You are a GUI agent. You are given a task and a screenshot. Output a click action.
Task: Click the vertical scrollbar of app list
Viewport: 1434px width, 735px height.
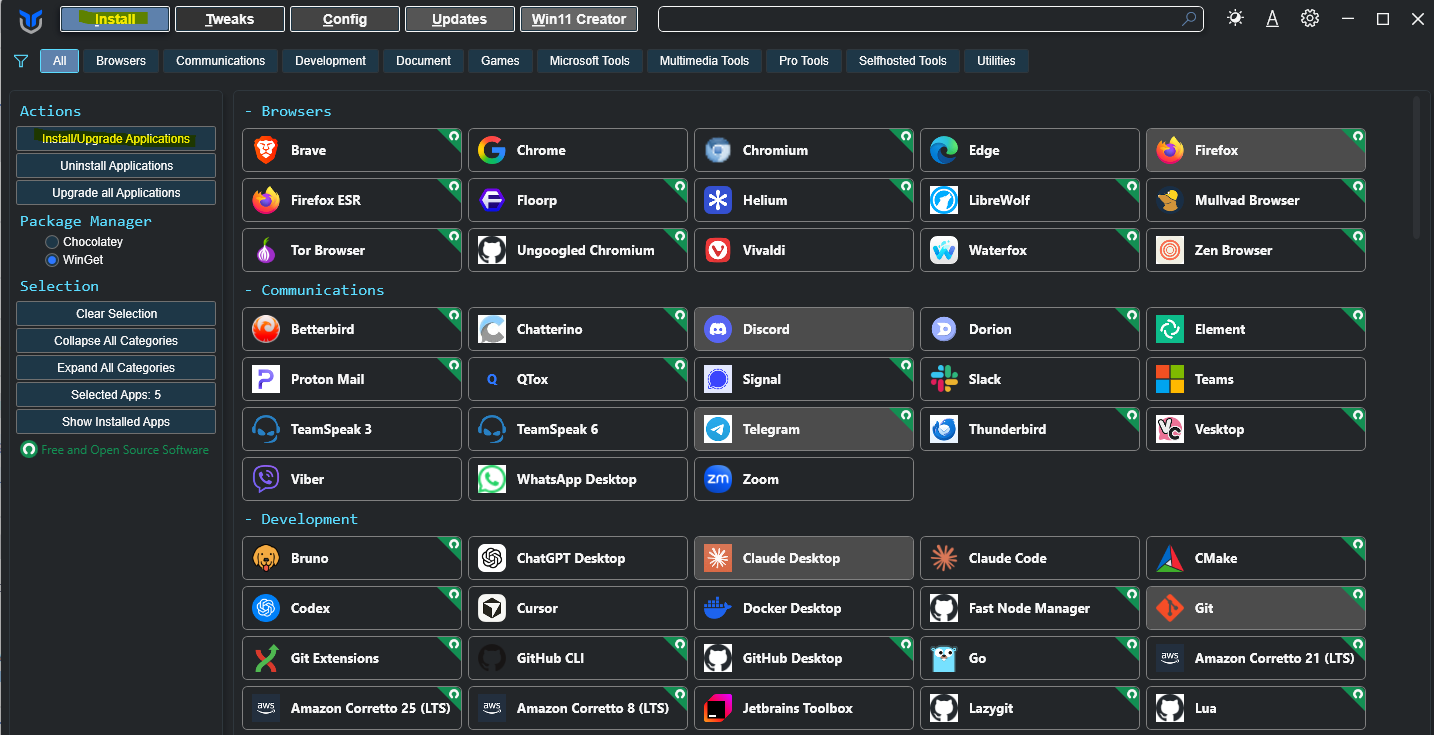coord(1417,167)
